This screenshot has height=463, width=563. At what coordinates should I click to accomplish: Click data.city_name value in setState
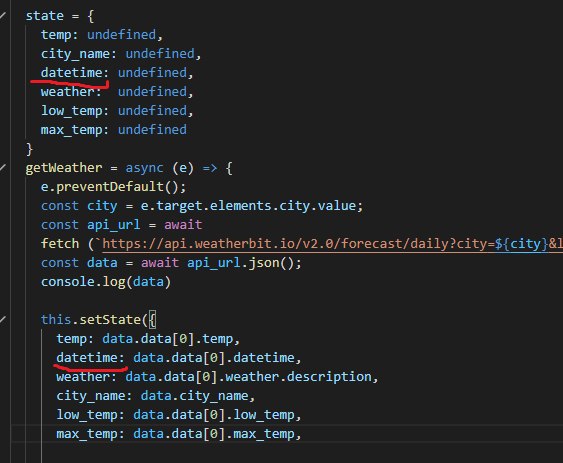click(x=194, y=396)
